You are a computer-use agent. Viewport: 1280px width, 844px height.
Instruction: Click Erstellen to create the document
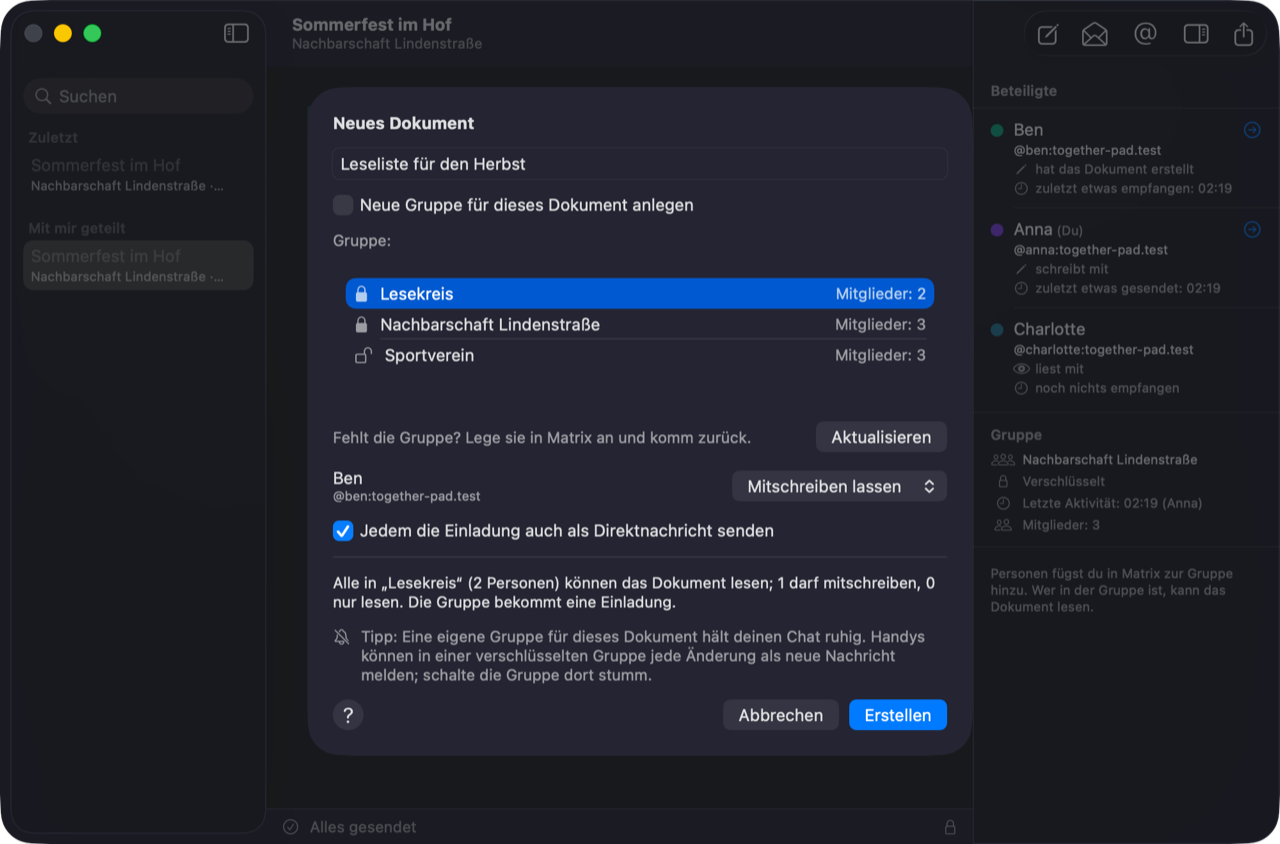898,715
